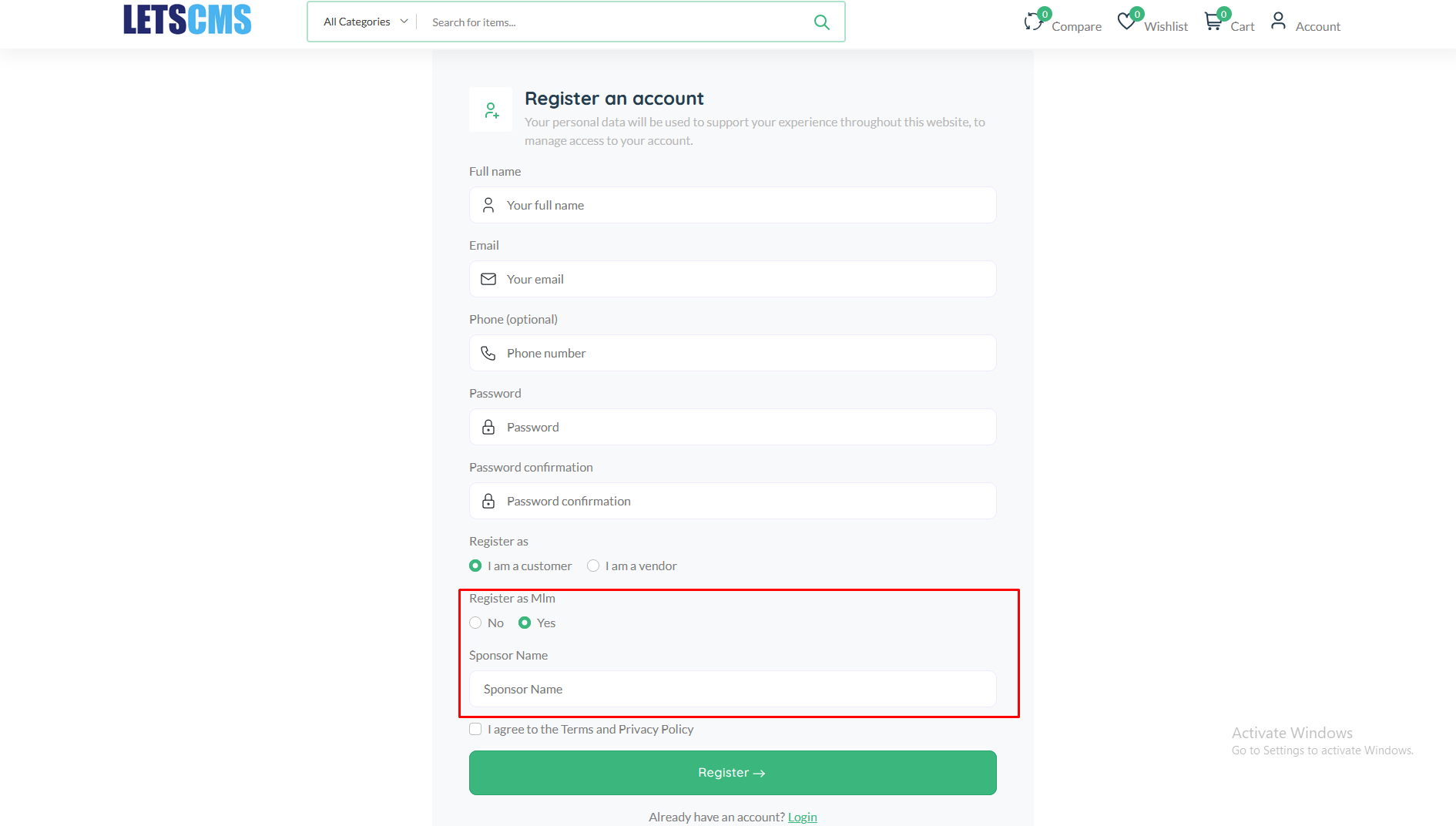Open the Account person icon

pos(1278,21)
